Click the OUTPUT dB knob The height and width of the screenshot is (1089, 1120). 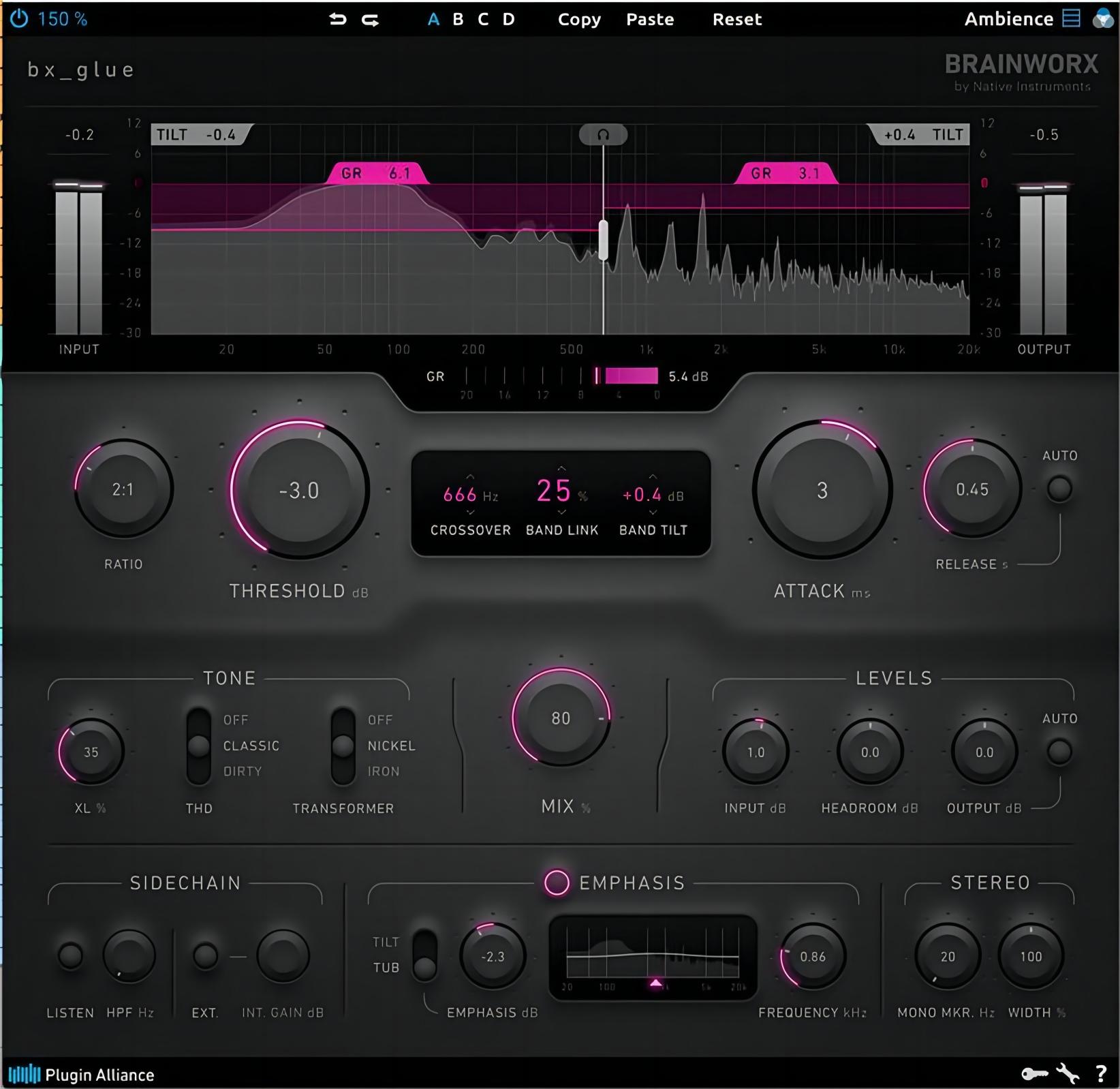[x=984, y=752]
